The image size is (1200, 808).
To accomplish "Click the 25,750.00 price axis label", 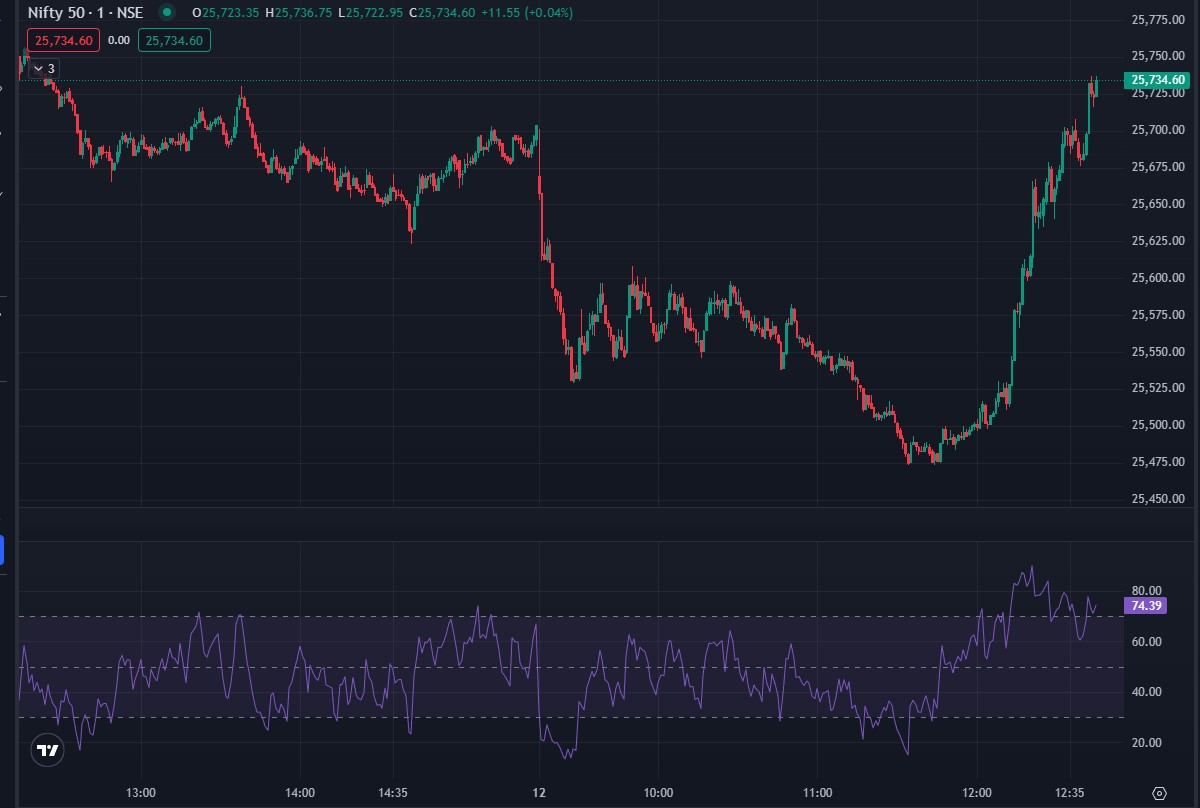I will point(1158,56).
